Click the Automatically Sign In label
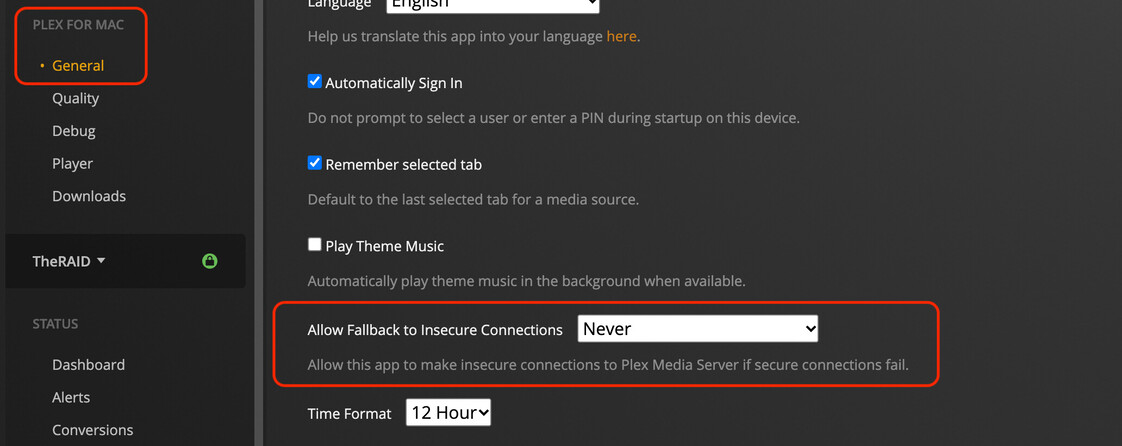 [x=394, y=83]
